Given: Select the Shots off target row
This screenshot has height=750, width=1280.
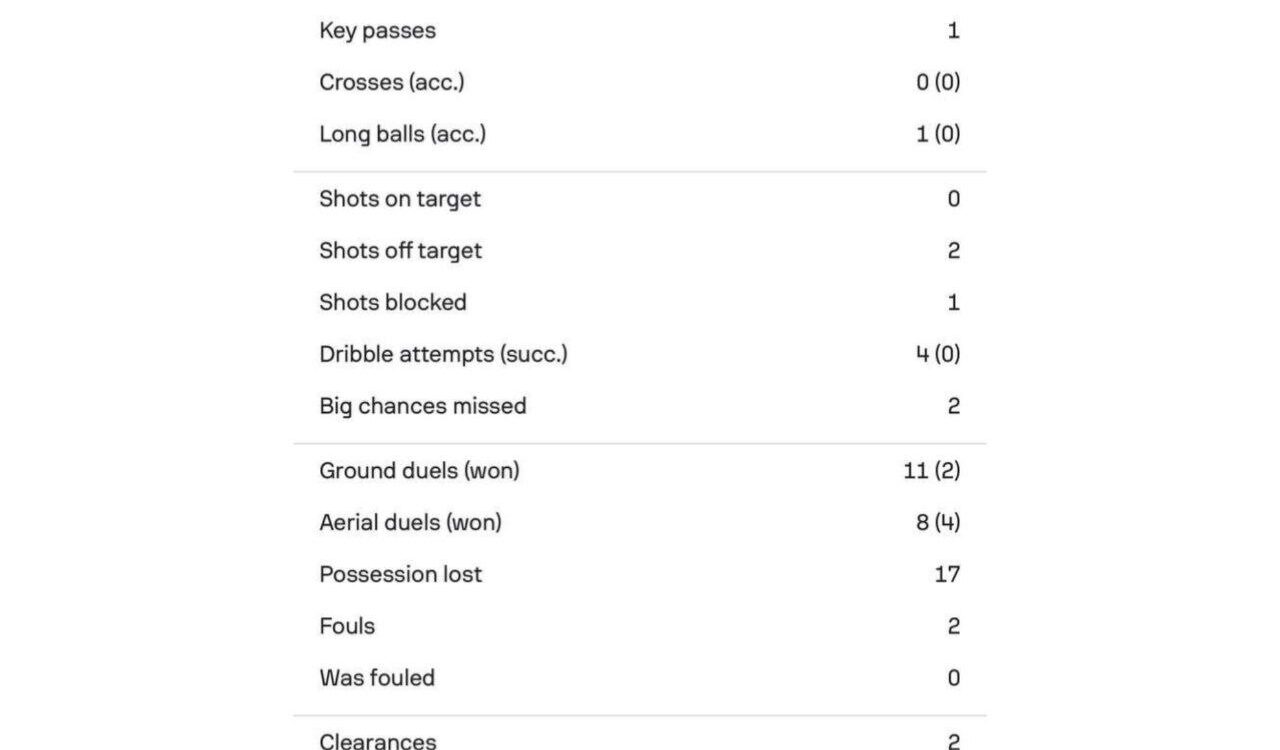Looking at the screenshot, I should click(x=640, y=251).
